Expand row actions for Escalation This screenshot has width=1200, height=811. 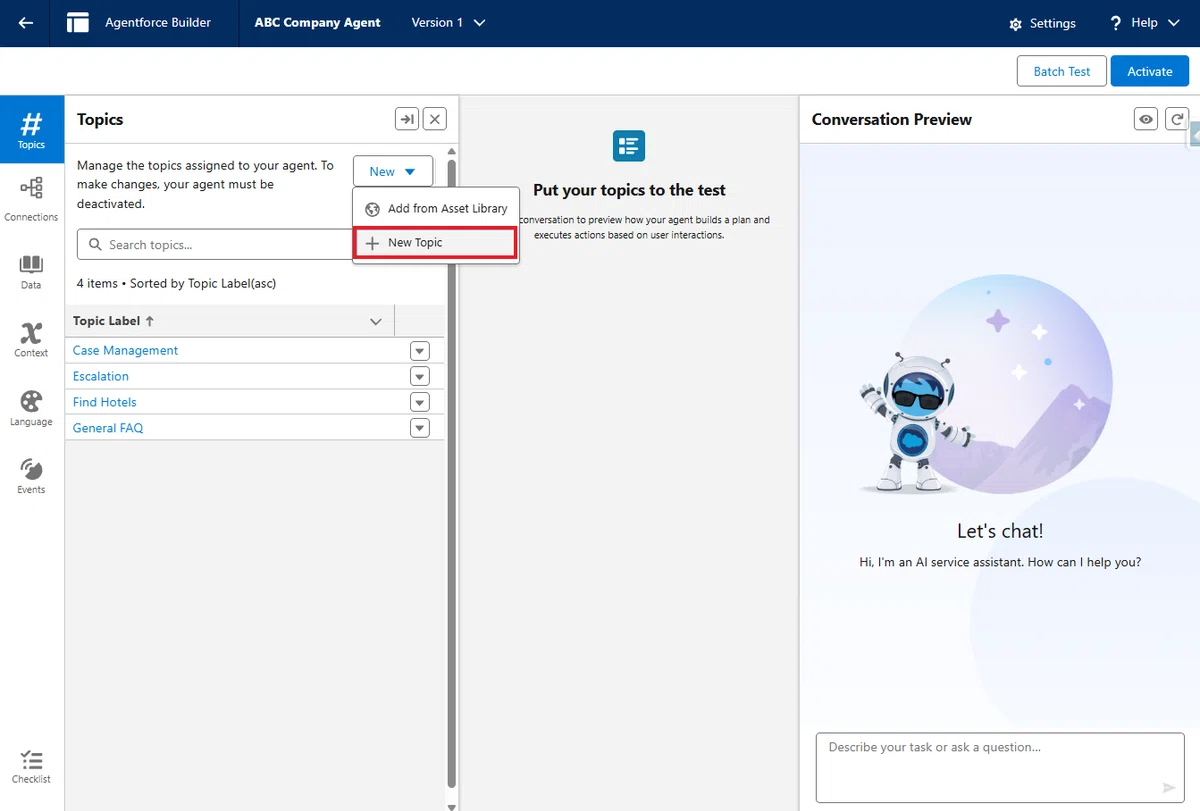click(x=420, y=376)
